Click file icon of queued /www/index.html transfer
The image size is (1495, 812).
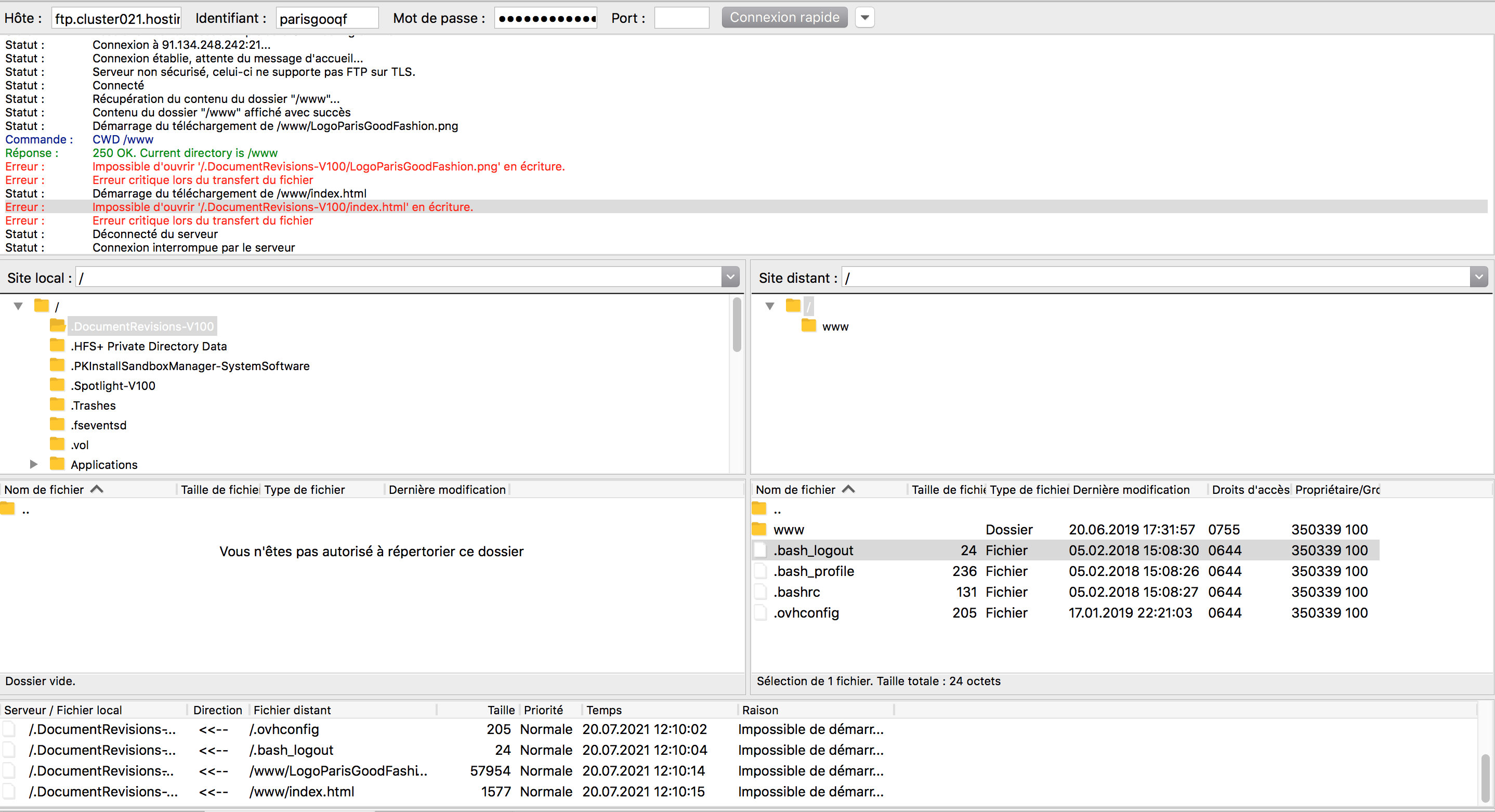(x=9, y=791)
